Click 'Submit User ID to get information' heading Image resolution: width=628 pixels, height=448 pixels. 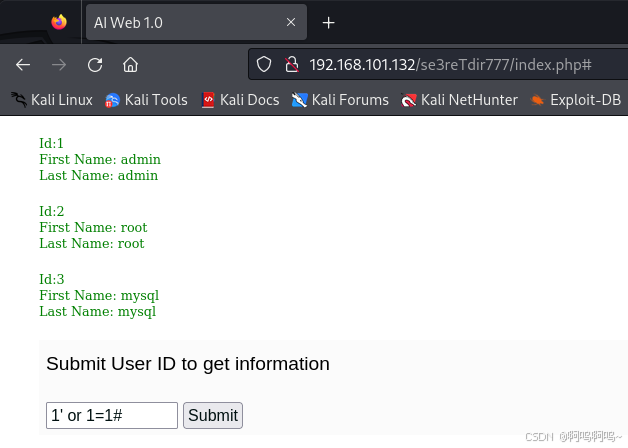pos(188,364)
